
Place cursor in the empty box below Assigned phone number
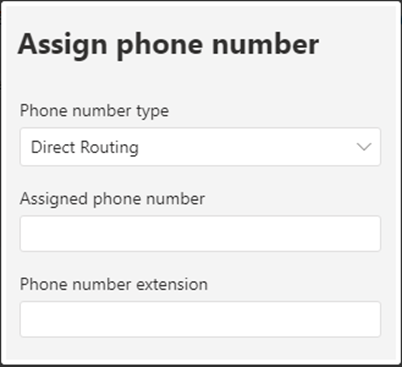tap(200, 233)
